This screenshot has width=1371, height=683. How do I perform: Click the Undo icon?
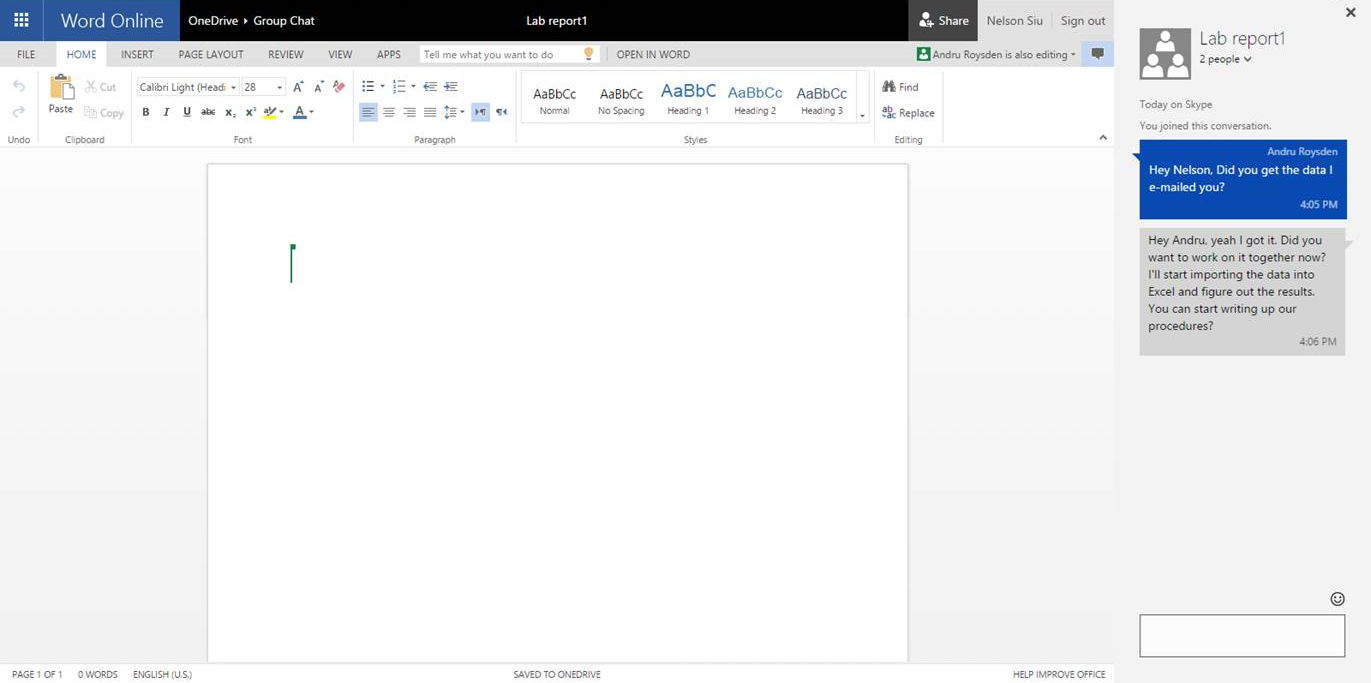[17, 87]
